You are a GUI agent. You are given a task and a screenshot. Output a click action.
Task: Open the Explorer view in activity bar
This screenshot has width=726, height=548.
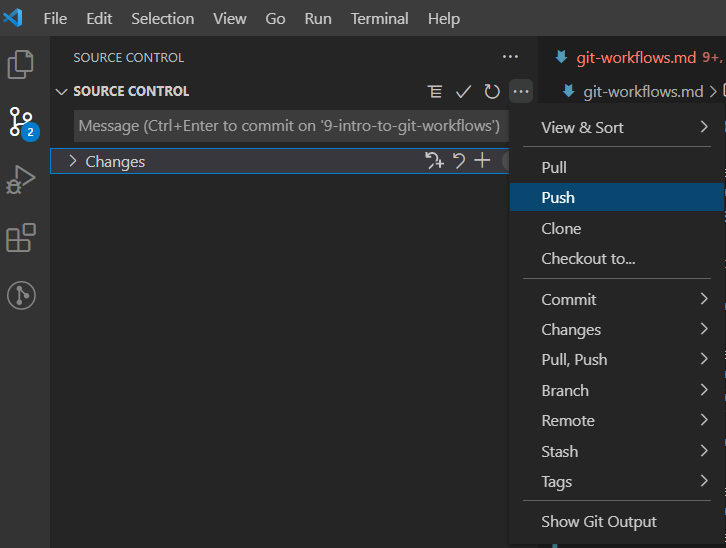coord(21,64)
